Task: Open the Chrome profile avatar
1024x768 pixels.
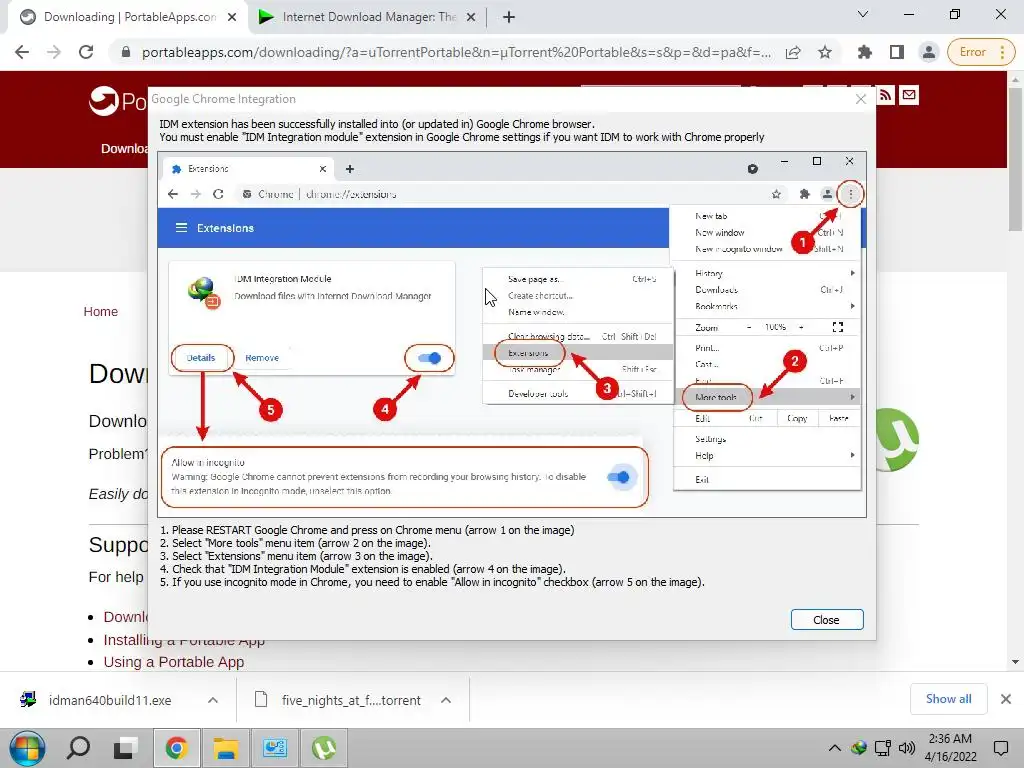Action: [929, 52]
